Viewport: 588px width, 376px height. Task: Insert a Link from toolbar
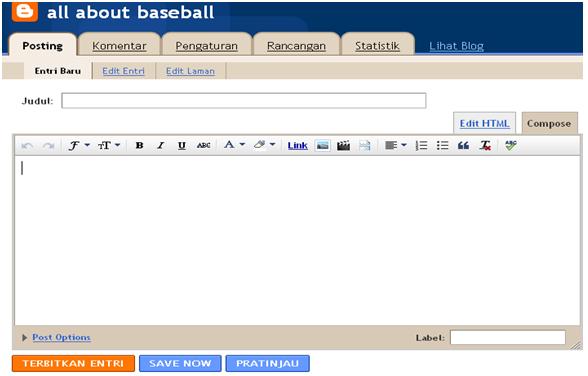[297, 145]
